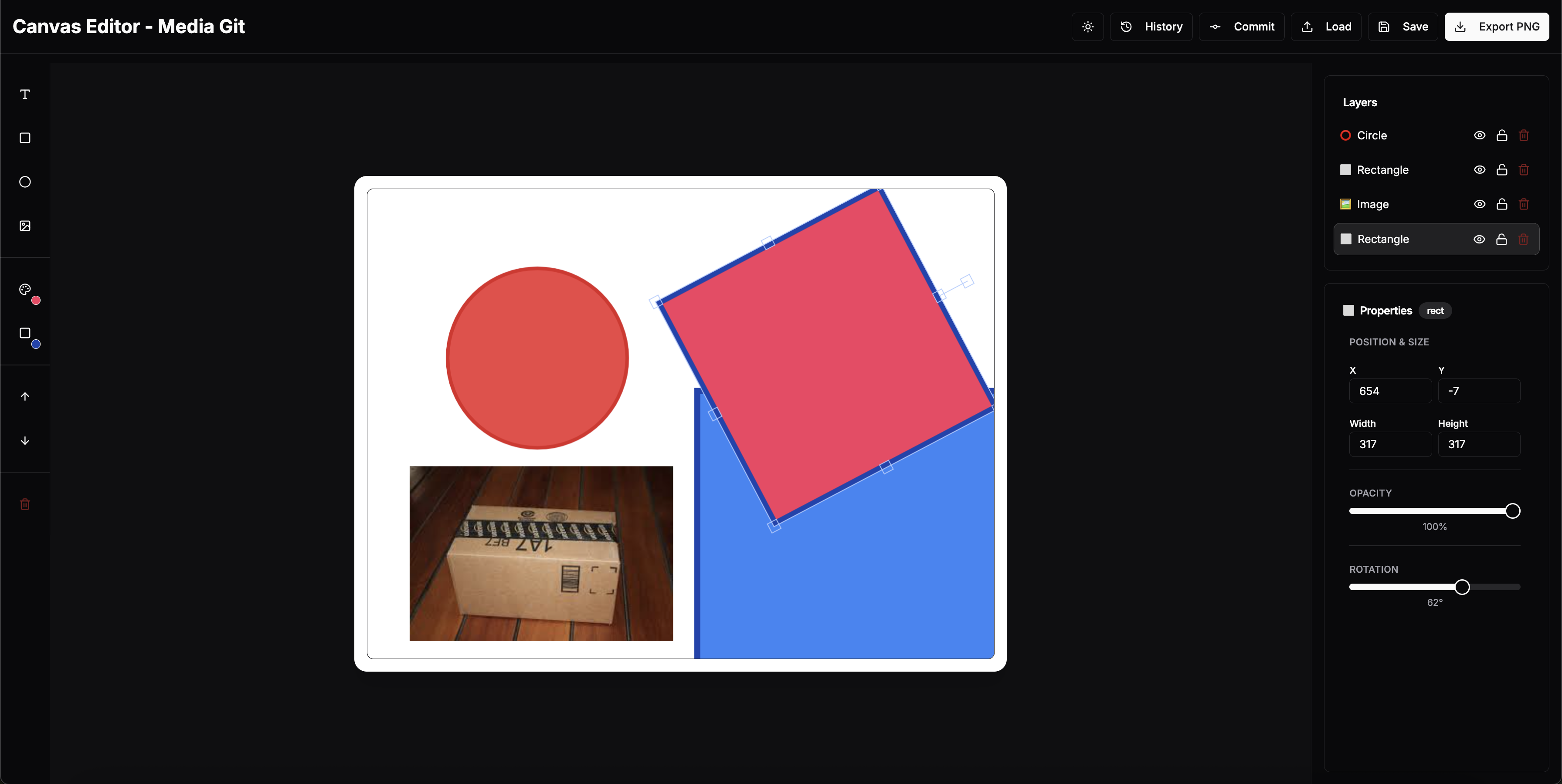Toggle the light/dark theme icon
The width and height of the screenshot is (1562, 784).
pos(1088,27)
